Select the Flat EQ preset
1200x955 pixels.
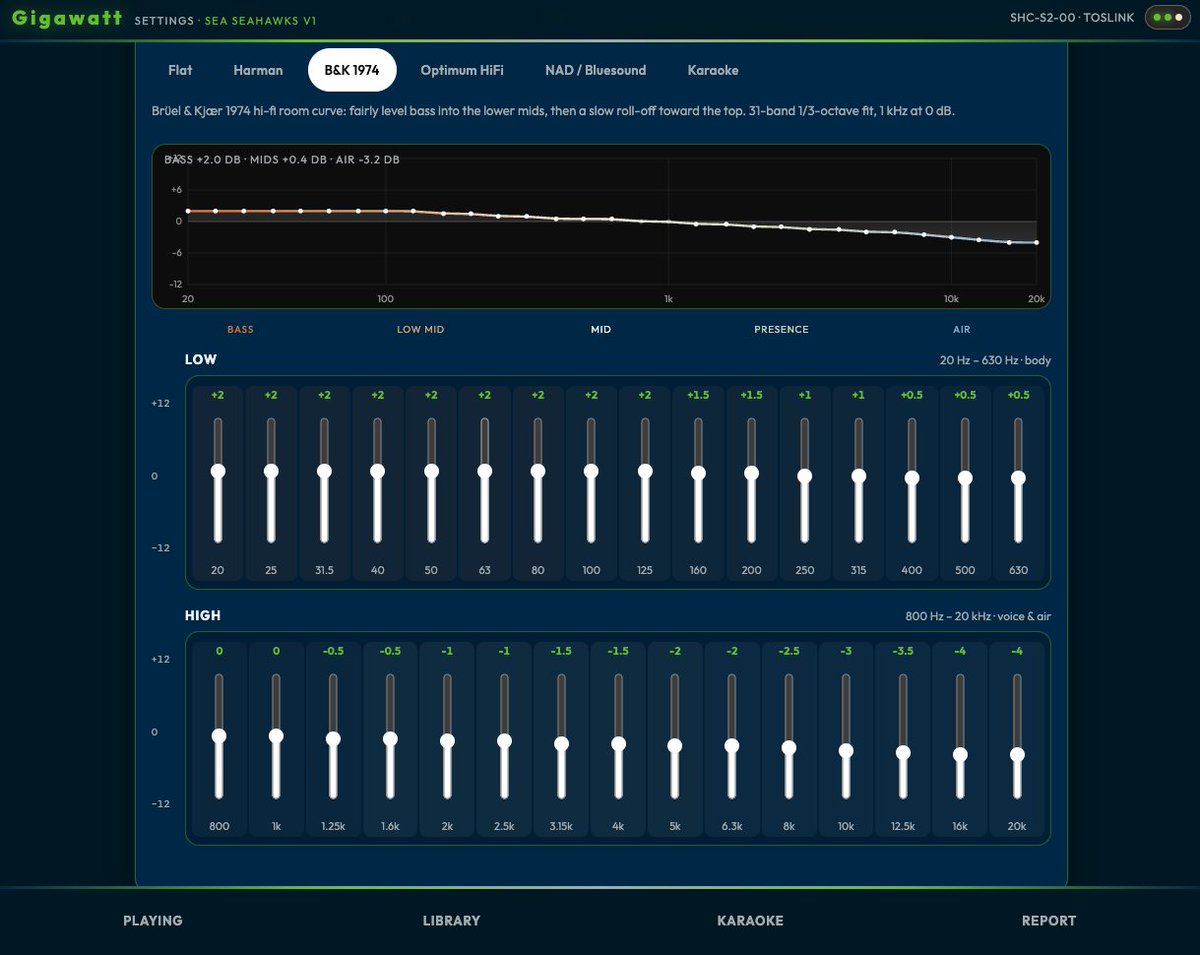[180, 70]
